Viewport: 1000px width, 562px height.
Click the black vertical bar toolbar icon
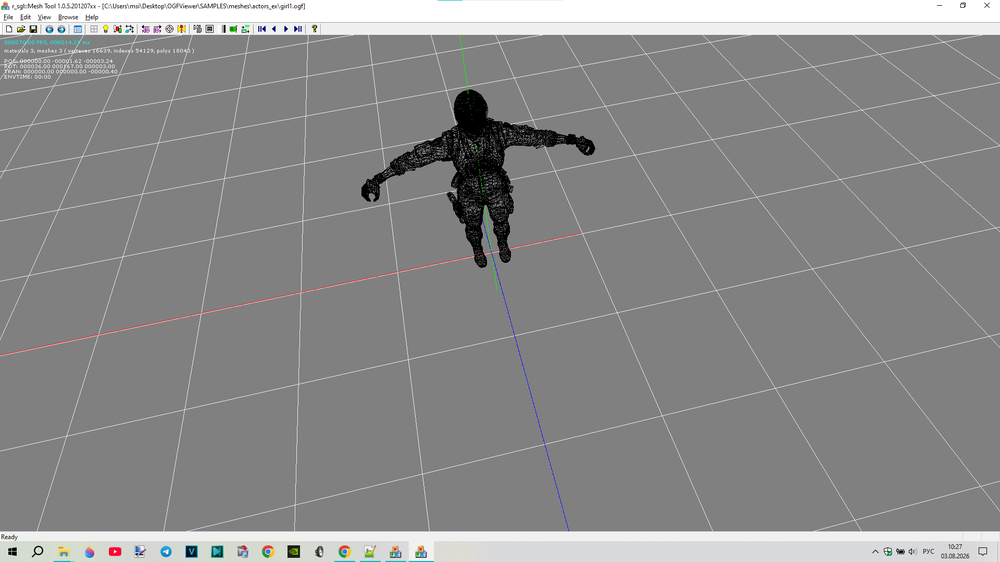tap(224, 29)
